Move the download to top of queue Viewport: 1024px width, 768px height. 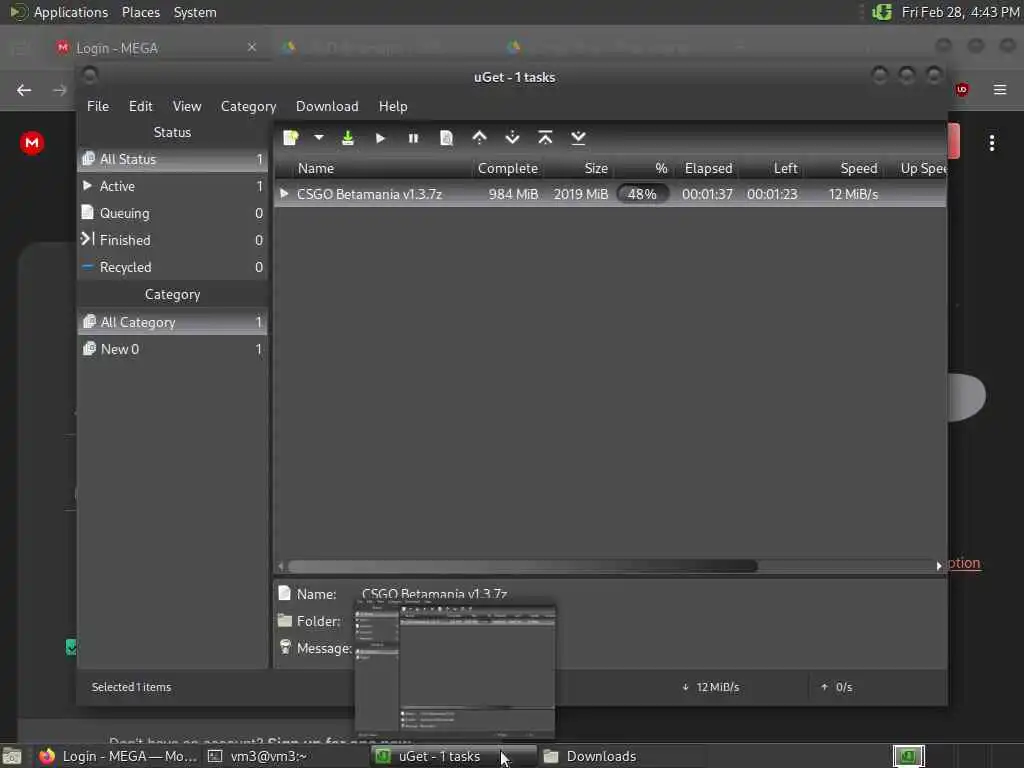coord(545,138)
